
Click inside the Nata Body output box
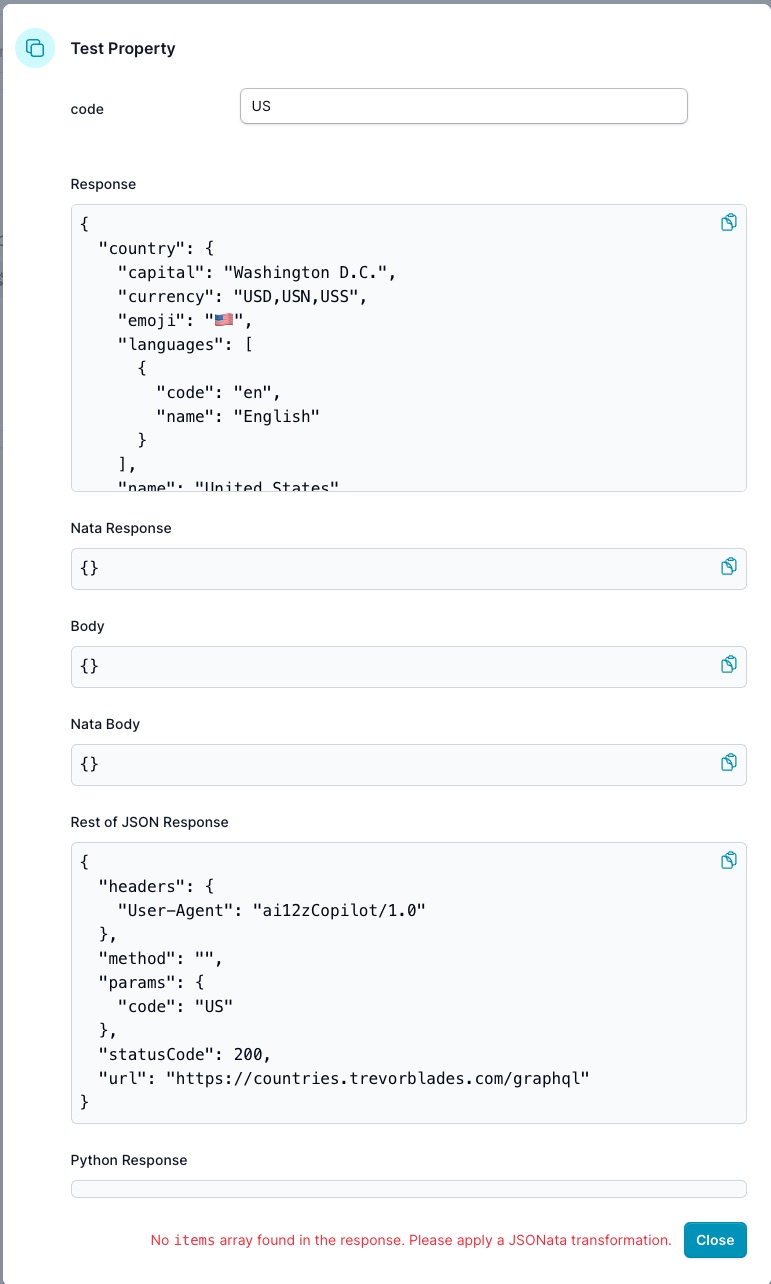(x=400, y=764)
